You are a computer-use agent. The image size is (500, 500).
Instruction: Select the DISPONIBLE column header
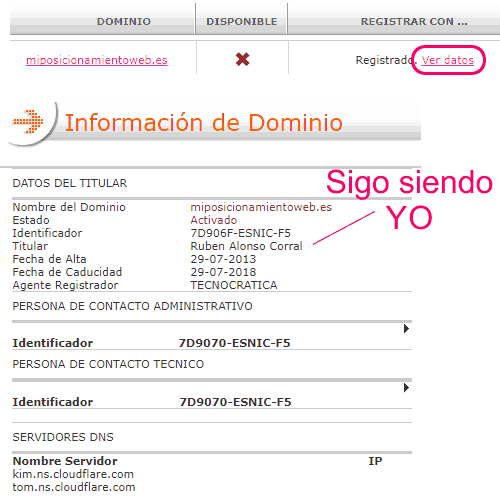click(x=242, y=22)
